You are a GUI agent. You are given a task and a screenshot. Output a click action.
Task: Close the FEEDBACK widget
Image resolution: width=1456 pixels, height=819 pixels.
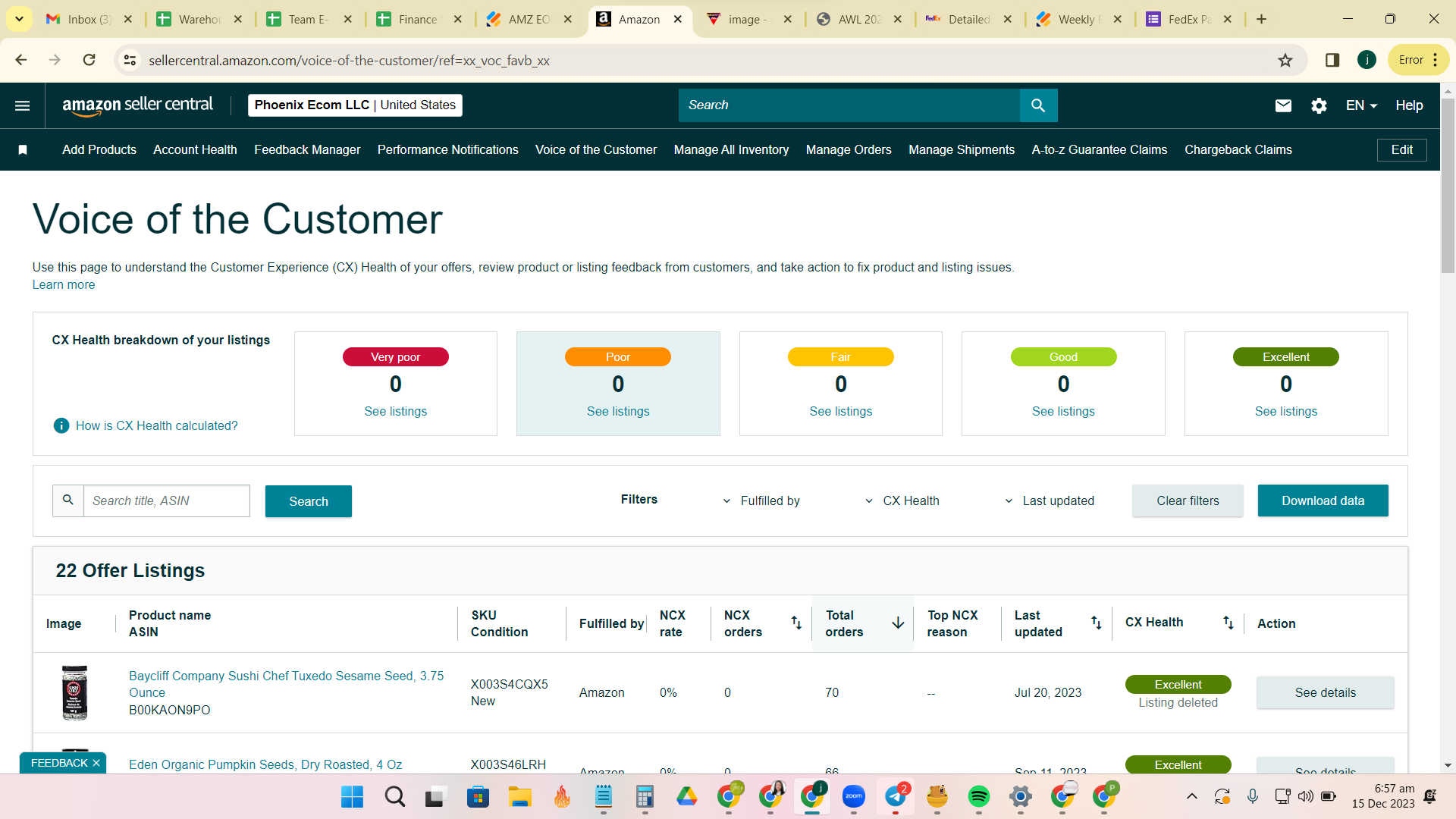click(x=96, y=763)
